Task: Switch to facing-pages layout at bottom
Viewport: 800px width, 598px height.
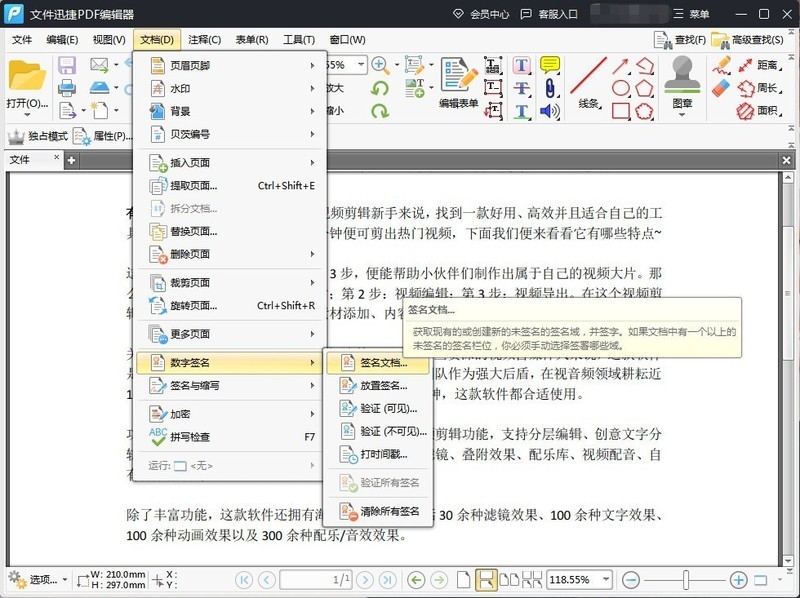Action: (x=508, y=578)
